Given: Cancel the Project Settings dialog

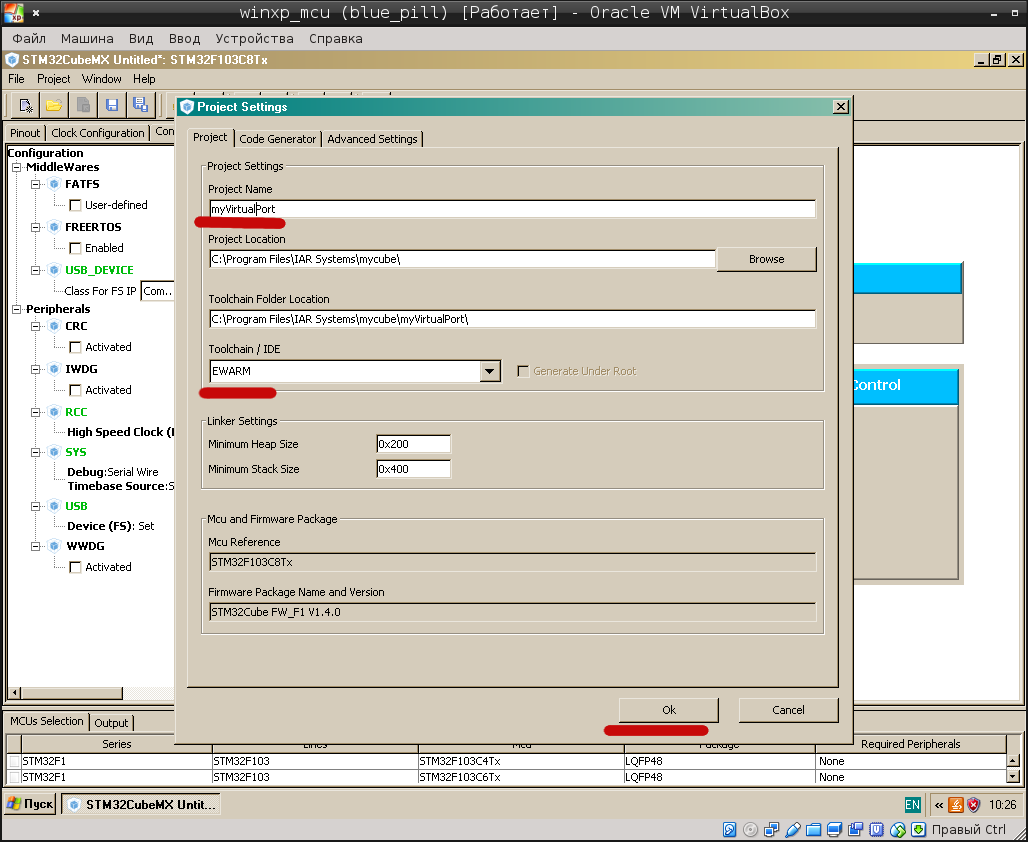Looking at the screenshot, I should (788, 710).
